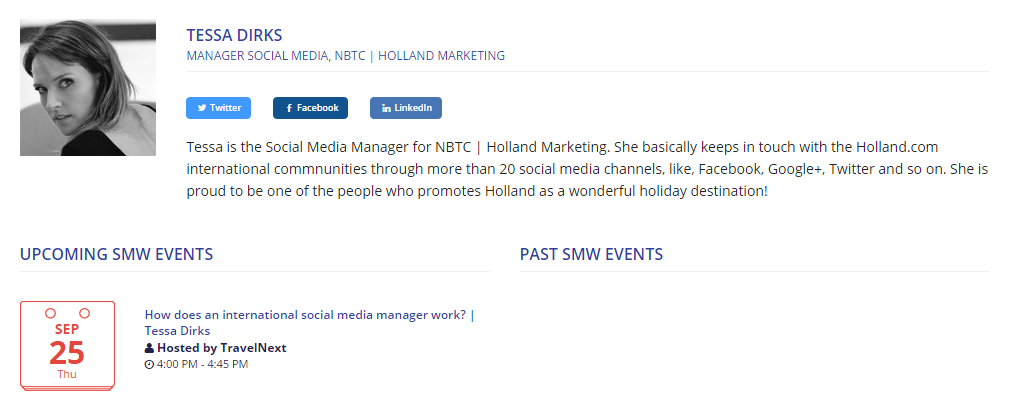Click Tessa Dirks black-and-white profile photo

(88, 88)
